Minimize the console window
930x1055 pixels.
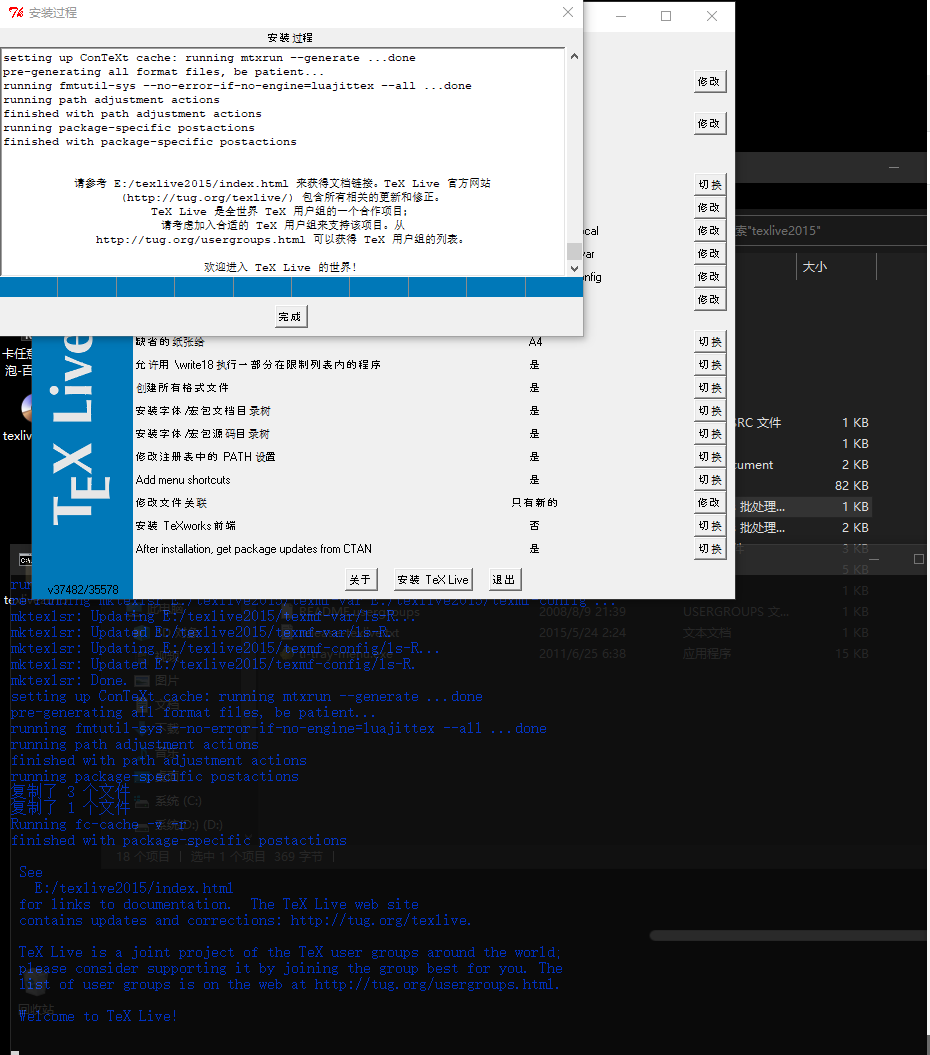pos(874,559)
